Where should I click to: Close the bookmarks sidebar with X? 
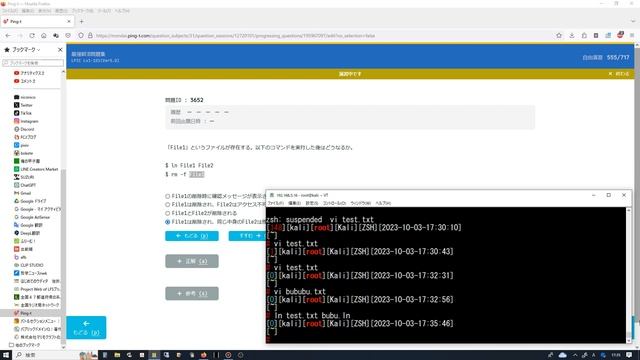pyautogui.click(x=60, y=49)
